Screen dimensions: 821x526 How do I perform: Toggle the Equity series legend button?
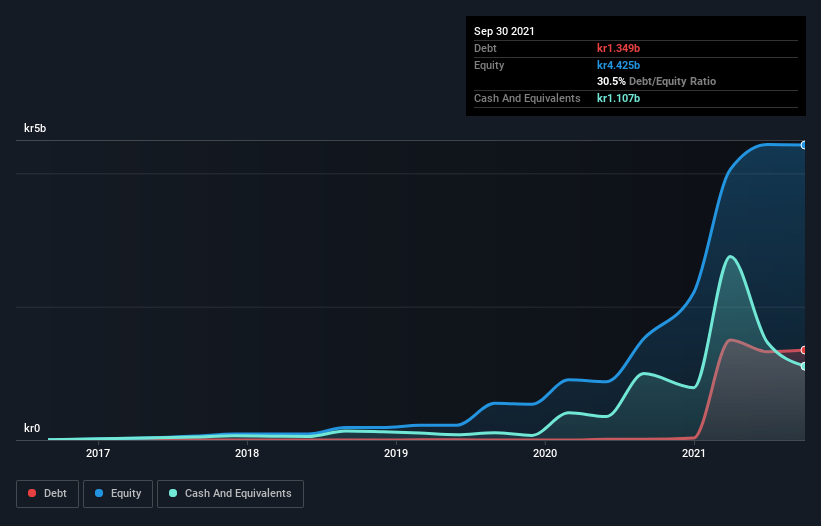118,494
